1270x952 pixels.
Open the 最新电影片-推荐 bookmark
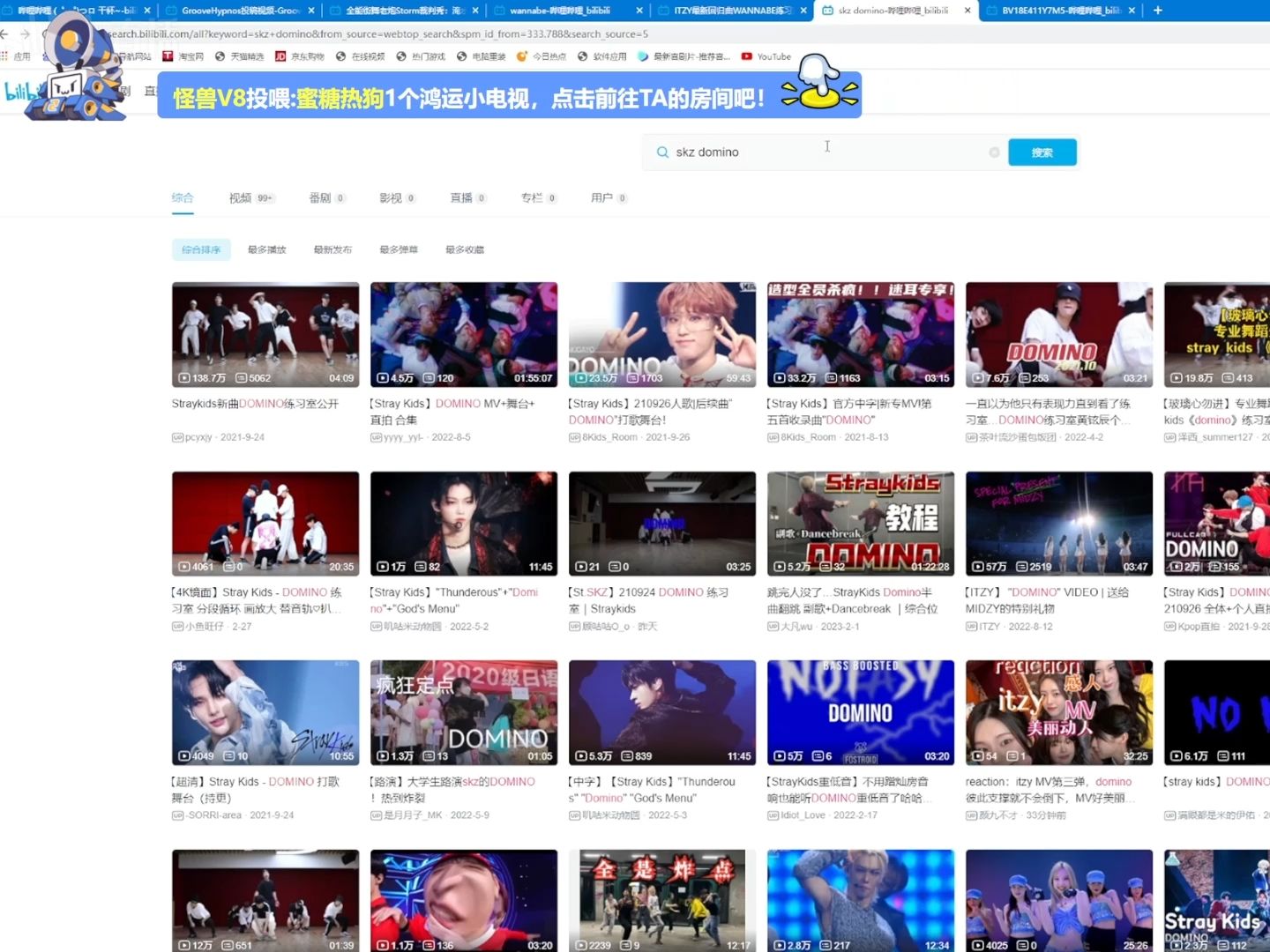(684, 56)
